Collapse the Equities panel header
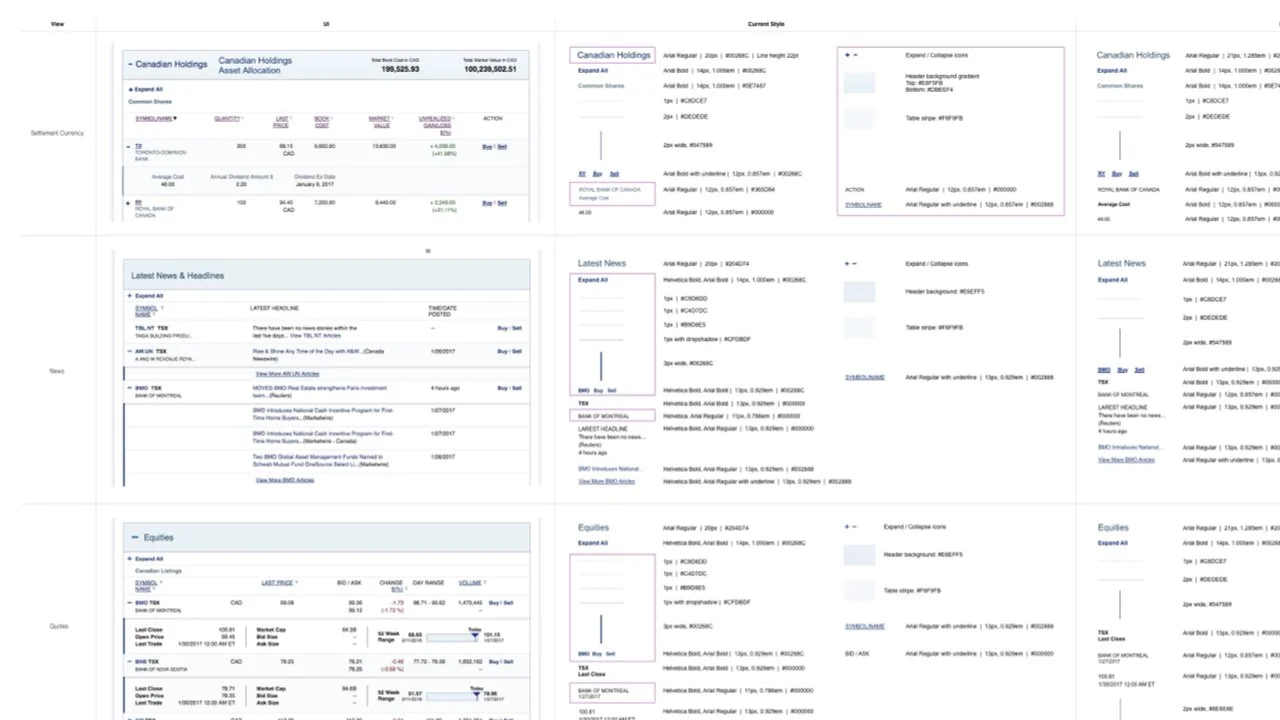1280x720 pixels. click(x=135, y=537)
